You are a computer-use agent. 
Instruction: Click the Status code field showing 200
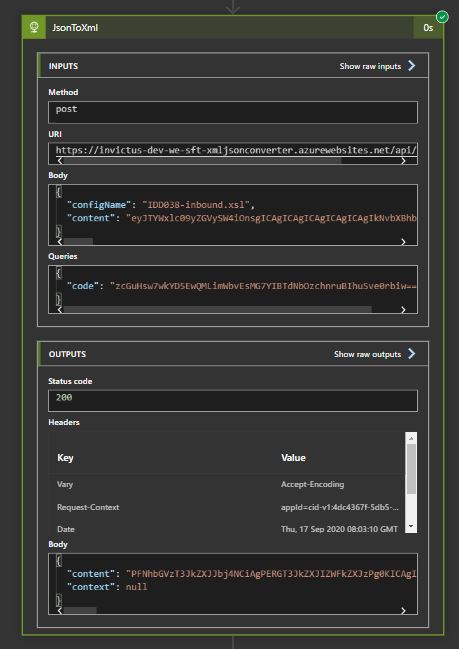point(233,400)
